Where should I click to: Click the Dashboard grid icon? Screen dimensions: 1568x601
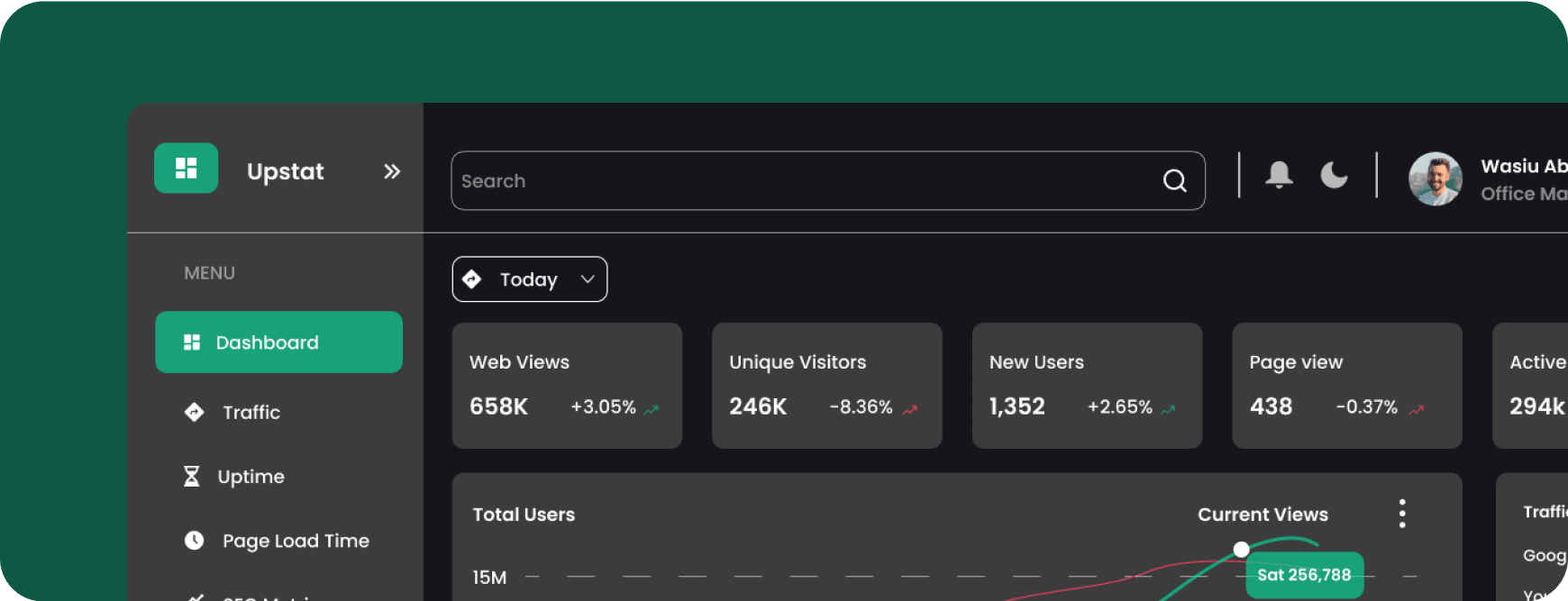[192, 342]
